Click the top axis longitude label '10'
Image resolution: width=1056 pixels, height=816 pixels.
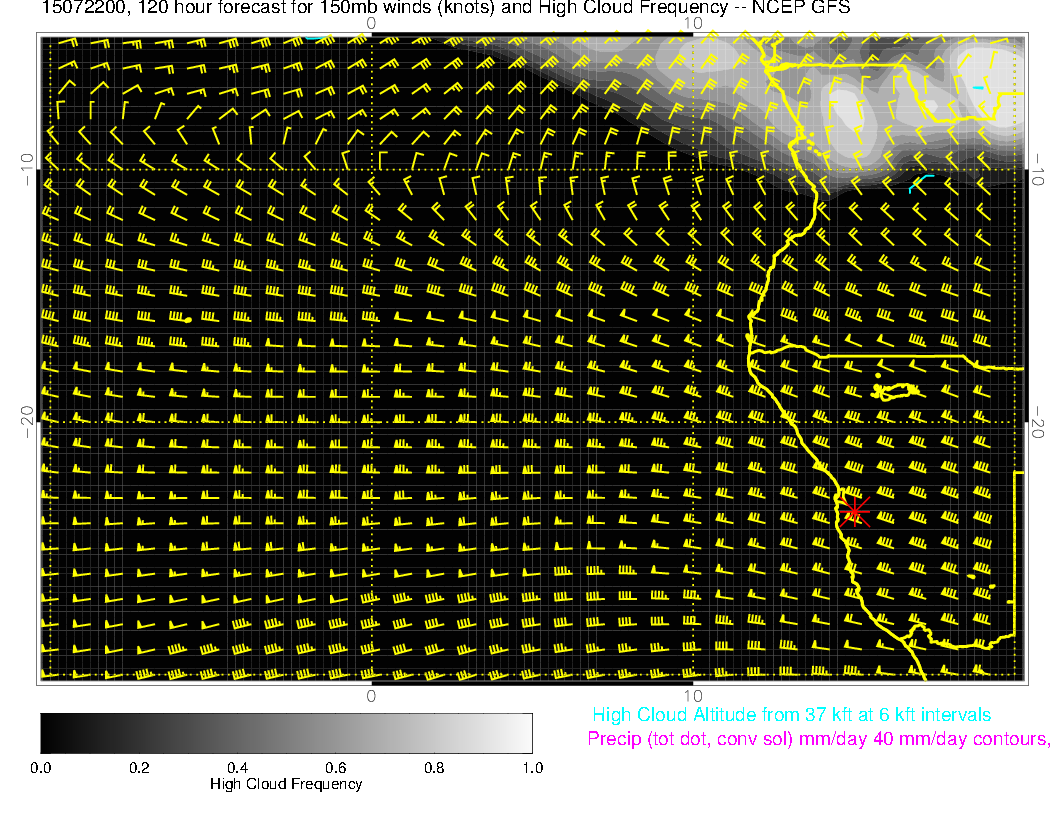(693, 24)
